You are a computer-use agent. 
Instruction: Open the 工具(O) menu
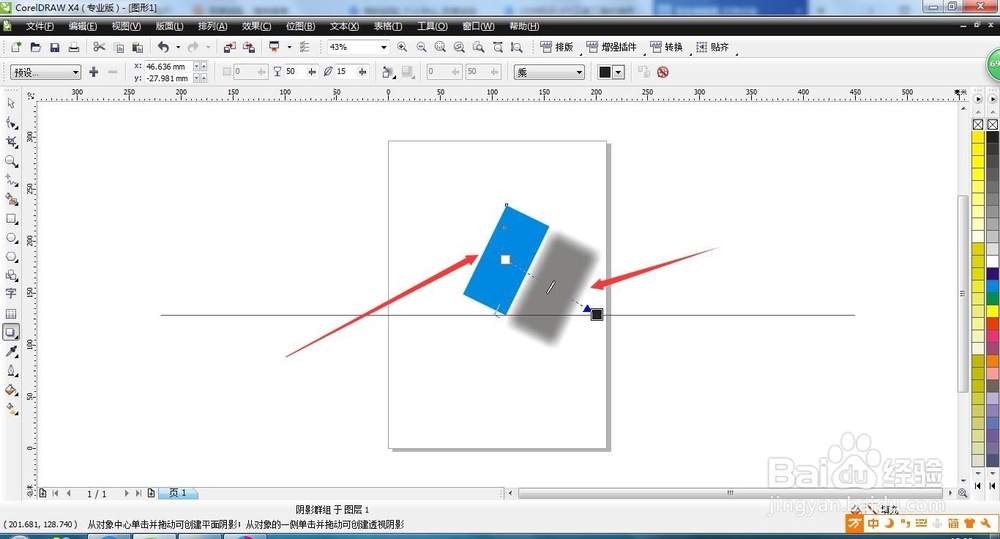tap(432, 26)
